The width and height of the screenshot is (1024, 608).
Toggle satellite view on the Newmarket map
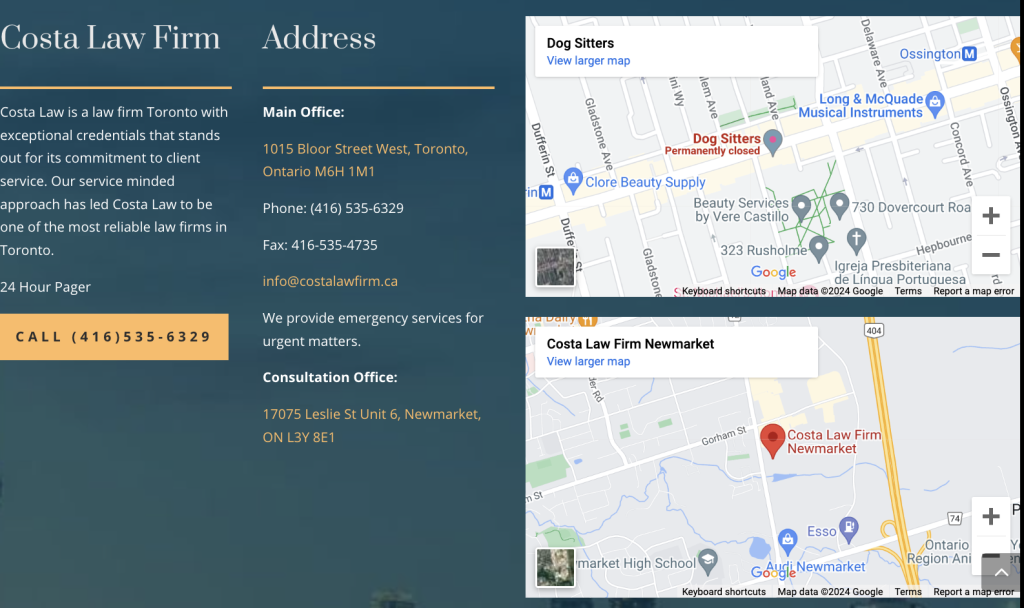pyautogui.click(x=555, y=567)
